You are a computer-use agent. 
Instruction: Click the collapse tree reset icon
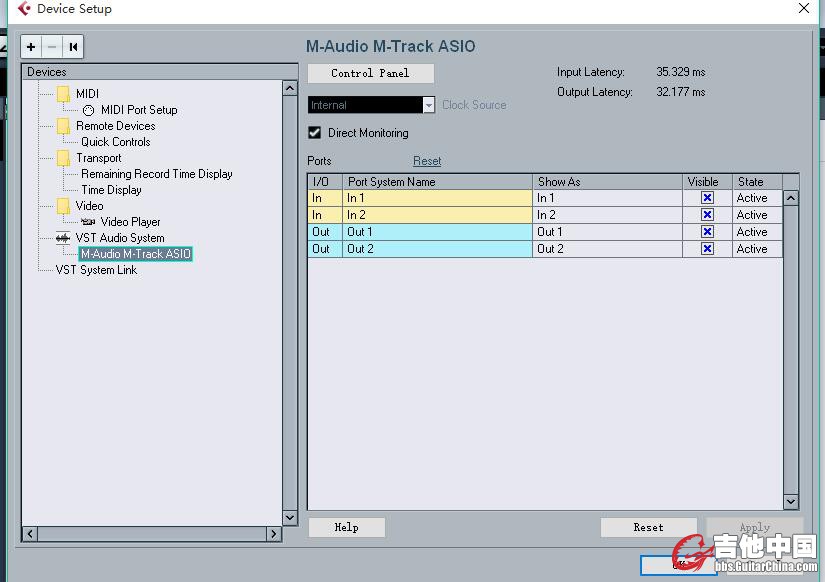(73, 47)
